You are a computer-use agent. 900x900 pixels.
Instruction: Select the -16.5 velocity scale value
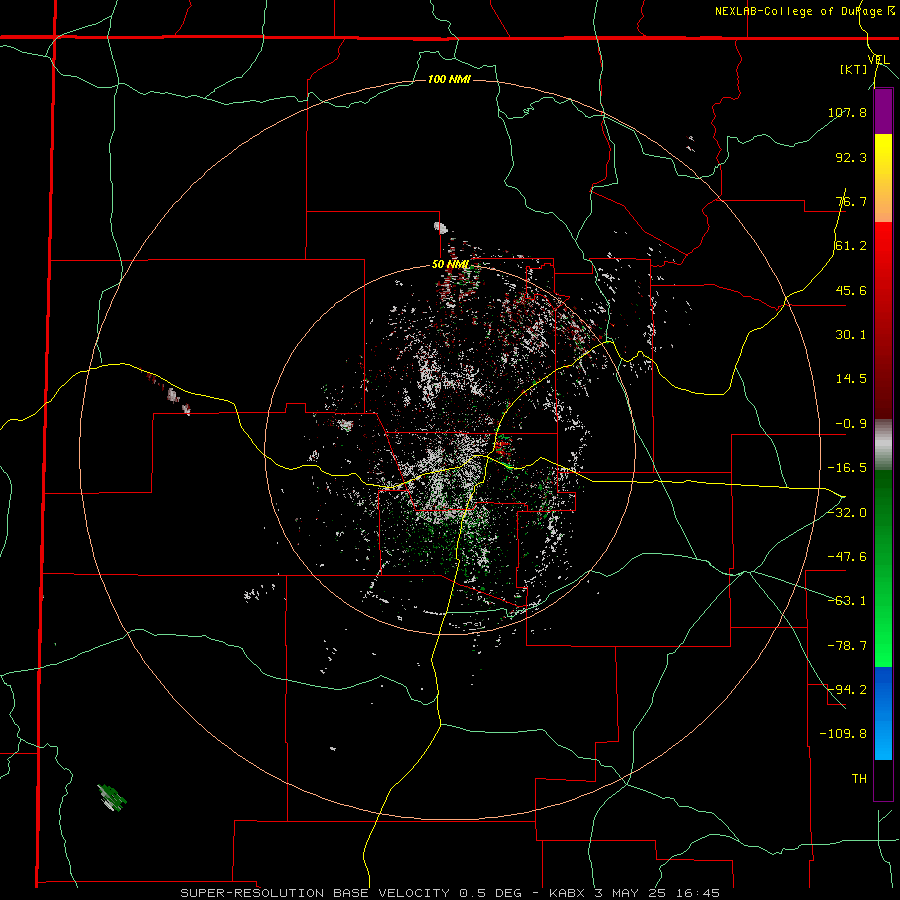(847, 468)
